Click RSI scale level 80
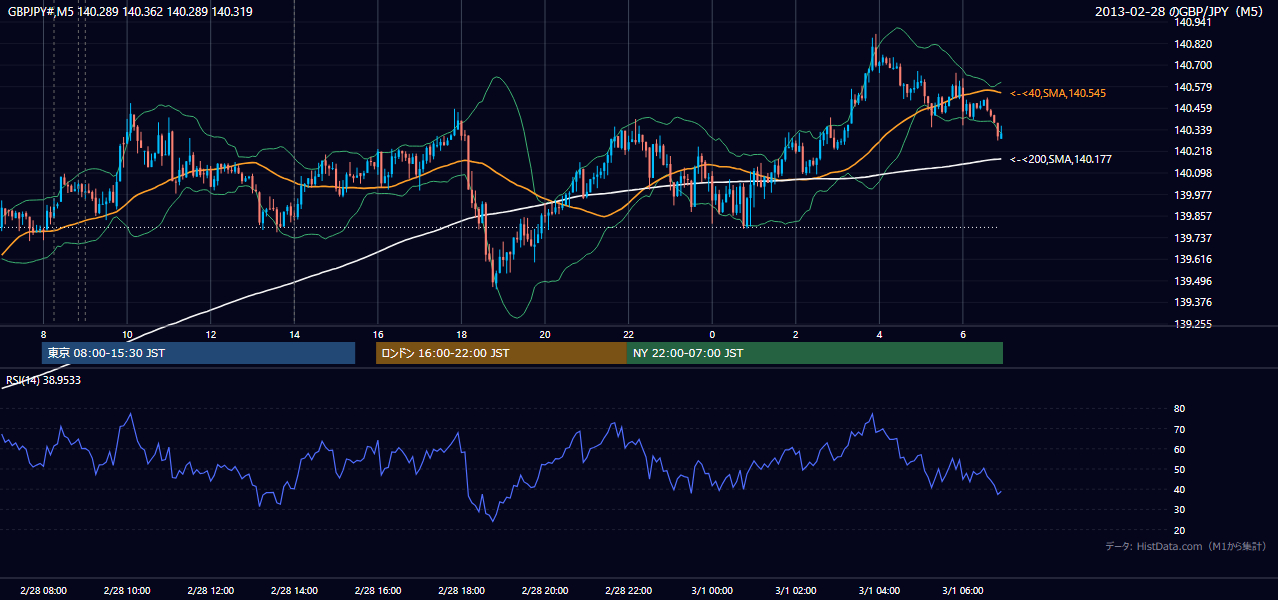 [x=1180, y=409]
